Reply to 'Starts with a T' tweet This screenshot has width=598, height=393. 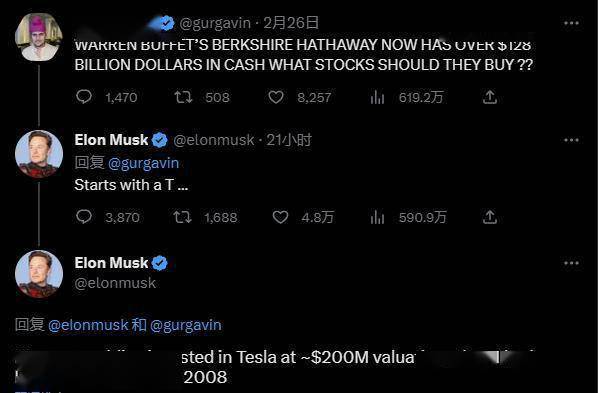pyautogui.click(x=84, y=217)
